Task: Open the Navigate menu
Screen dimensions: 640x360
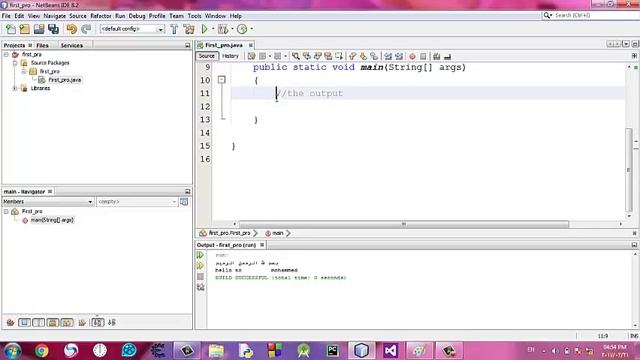Action: 55,16
